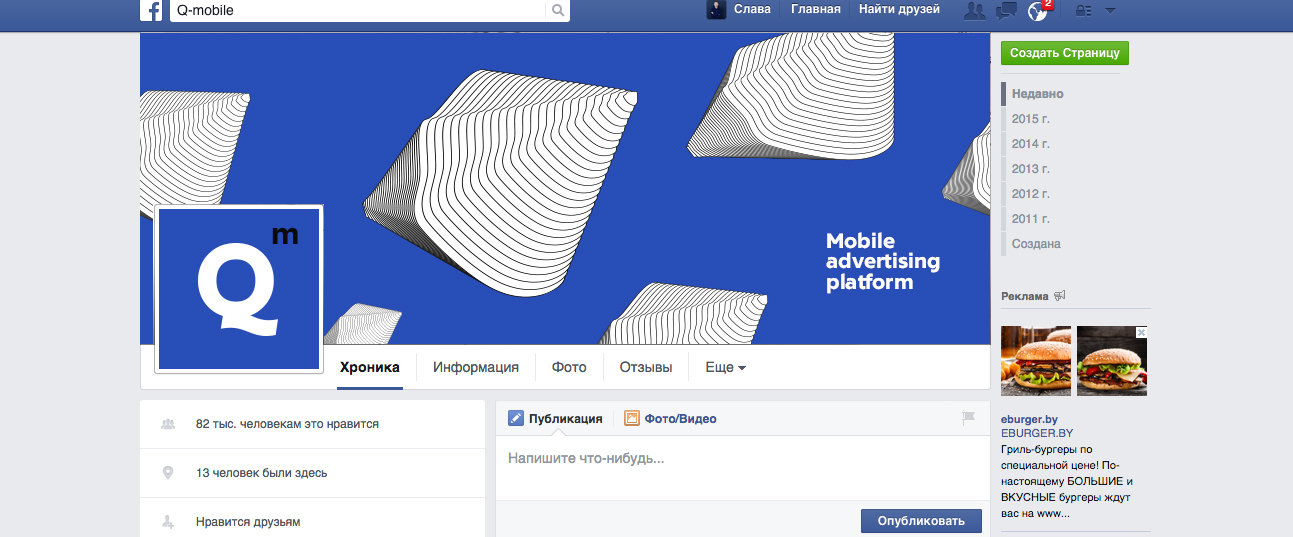Viewport: 1293px width, 537px height.
Task: Open the privacy shortcuts lock icon
Action: point(1083,10)
